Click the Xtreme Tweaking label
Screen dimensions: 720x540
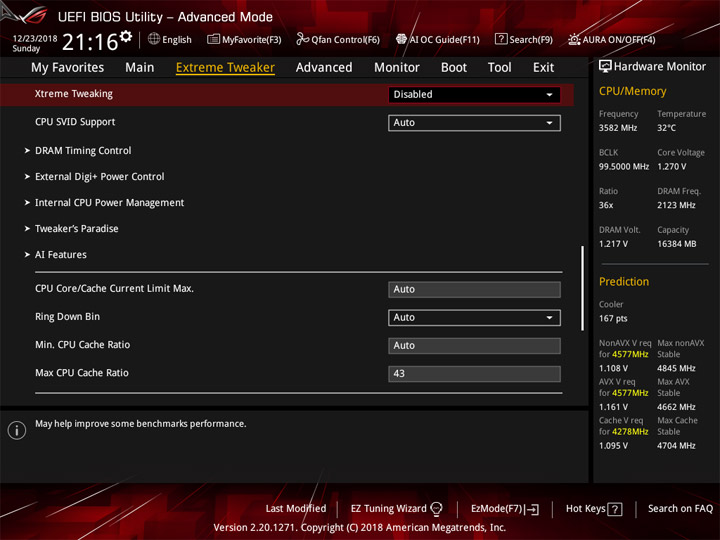tap(73, 94)
